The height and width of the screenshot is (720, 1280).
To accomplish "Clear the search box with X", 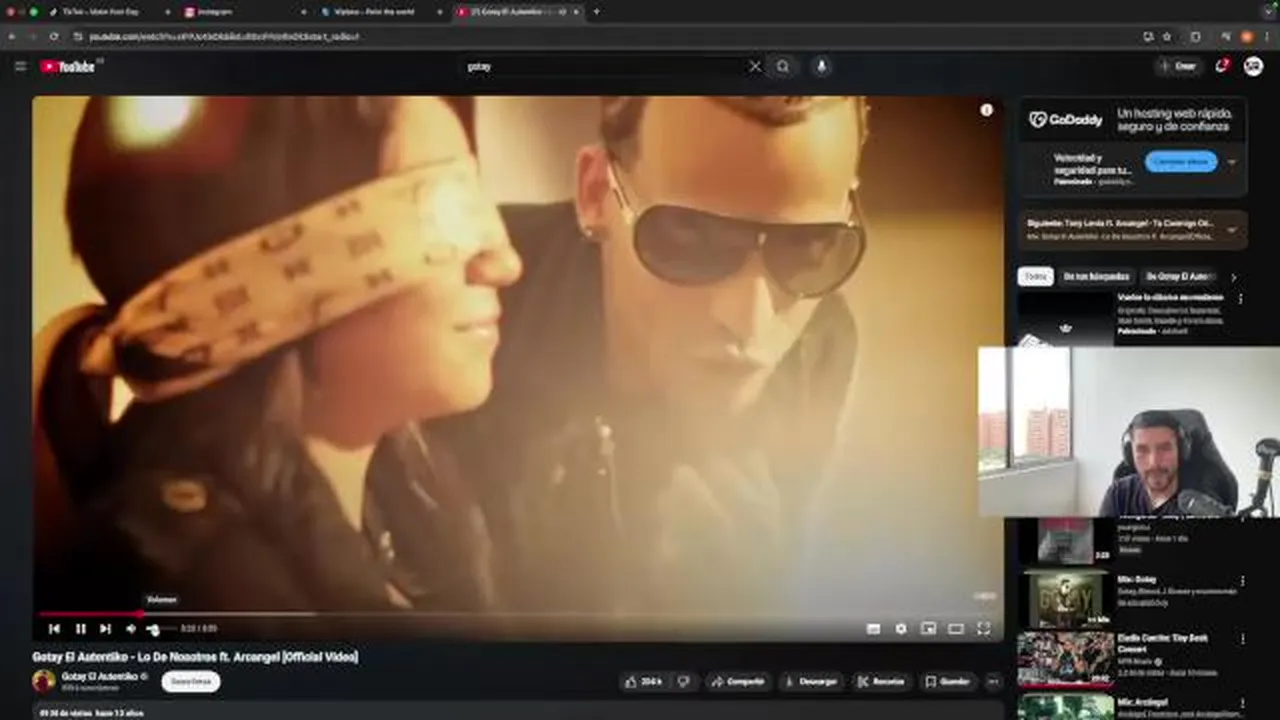I will pos(755,66).
